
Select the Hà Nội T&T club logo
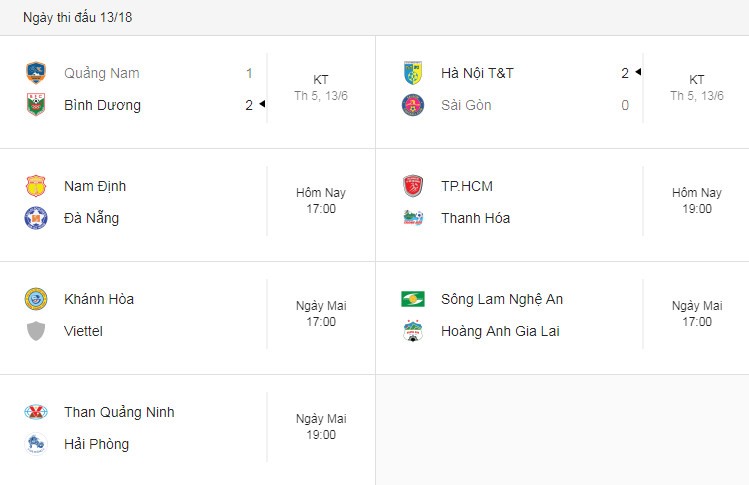coord(413,73)
